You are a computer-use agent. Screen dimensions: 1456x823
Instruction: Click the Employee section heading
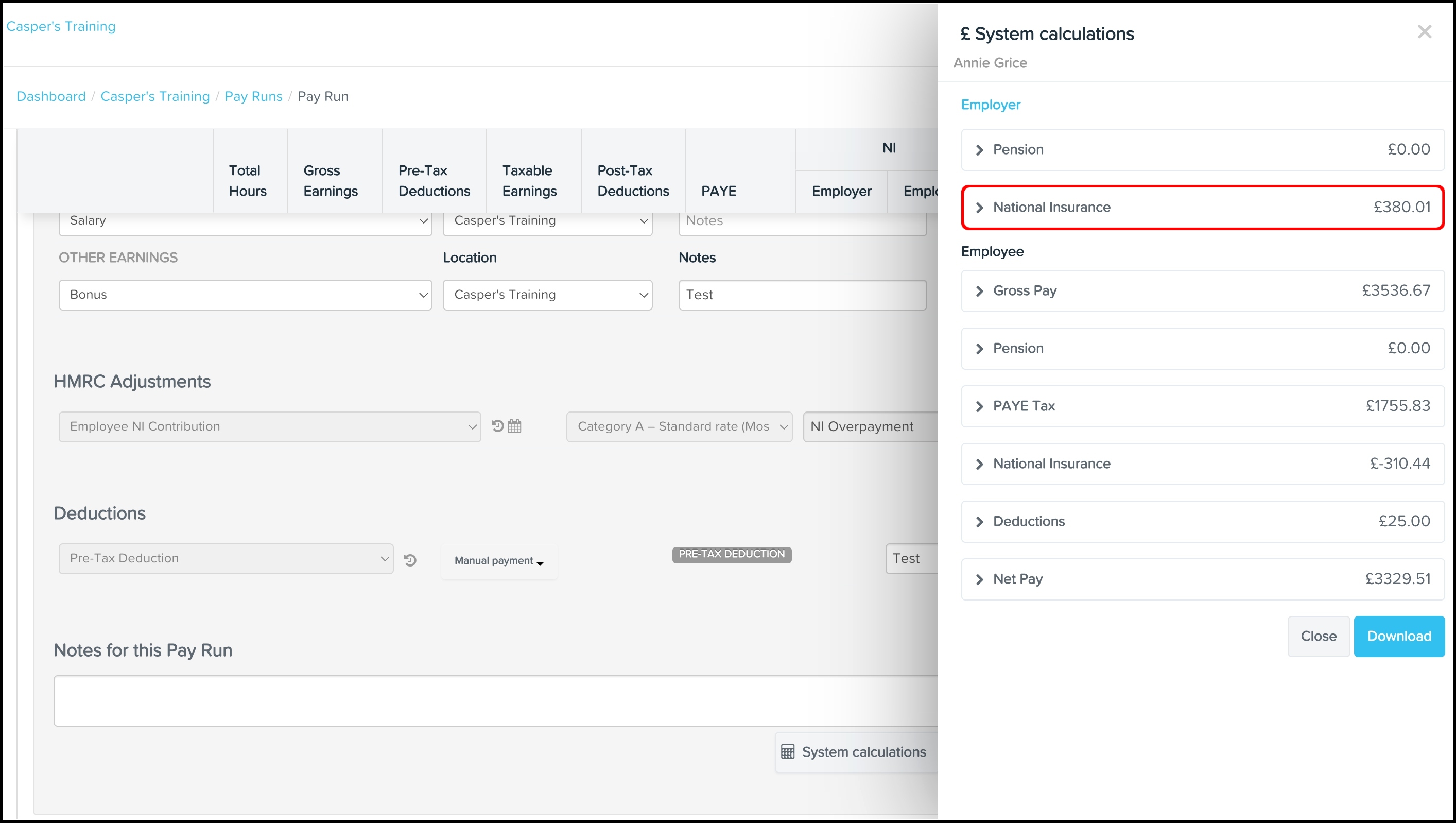[x=992, y=251]
